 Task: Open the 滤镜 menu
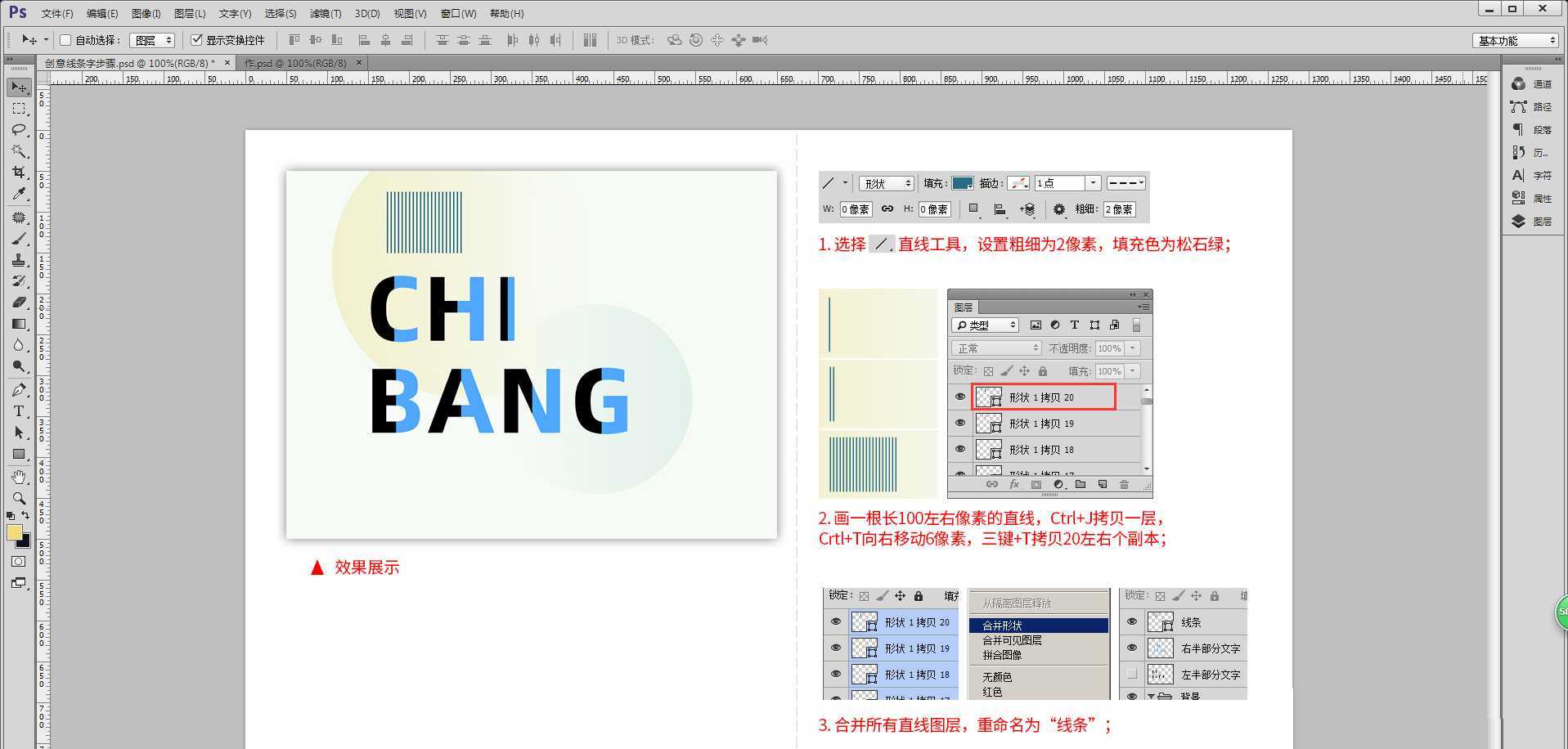(x=324, y=13)
